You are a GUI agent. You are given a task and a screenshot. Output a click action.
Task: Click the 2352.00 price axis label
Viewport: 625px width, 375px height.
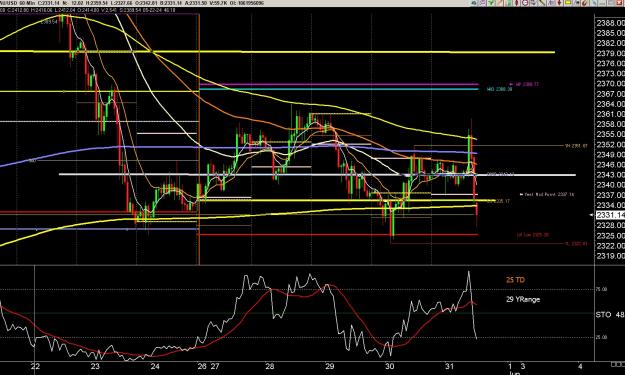(610, 144)
